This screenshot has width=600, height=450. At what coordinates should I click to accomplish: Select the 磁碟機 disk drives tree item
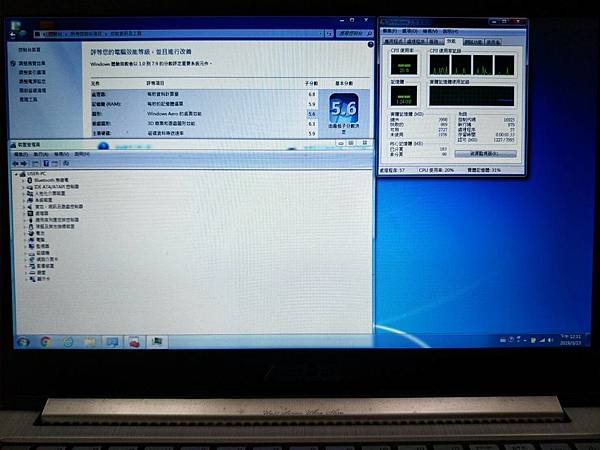tap(42, 253)
